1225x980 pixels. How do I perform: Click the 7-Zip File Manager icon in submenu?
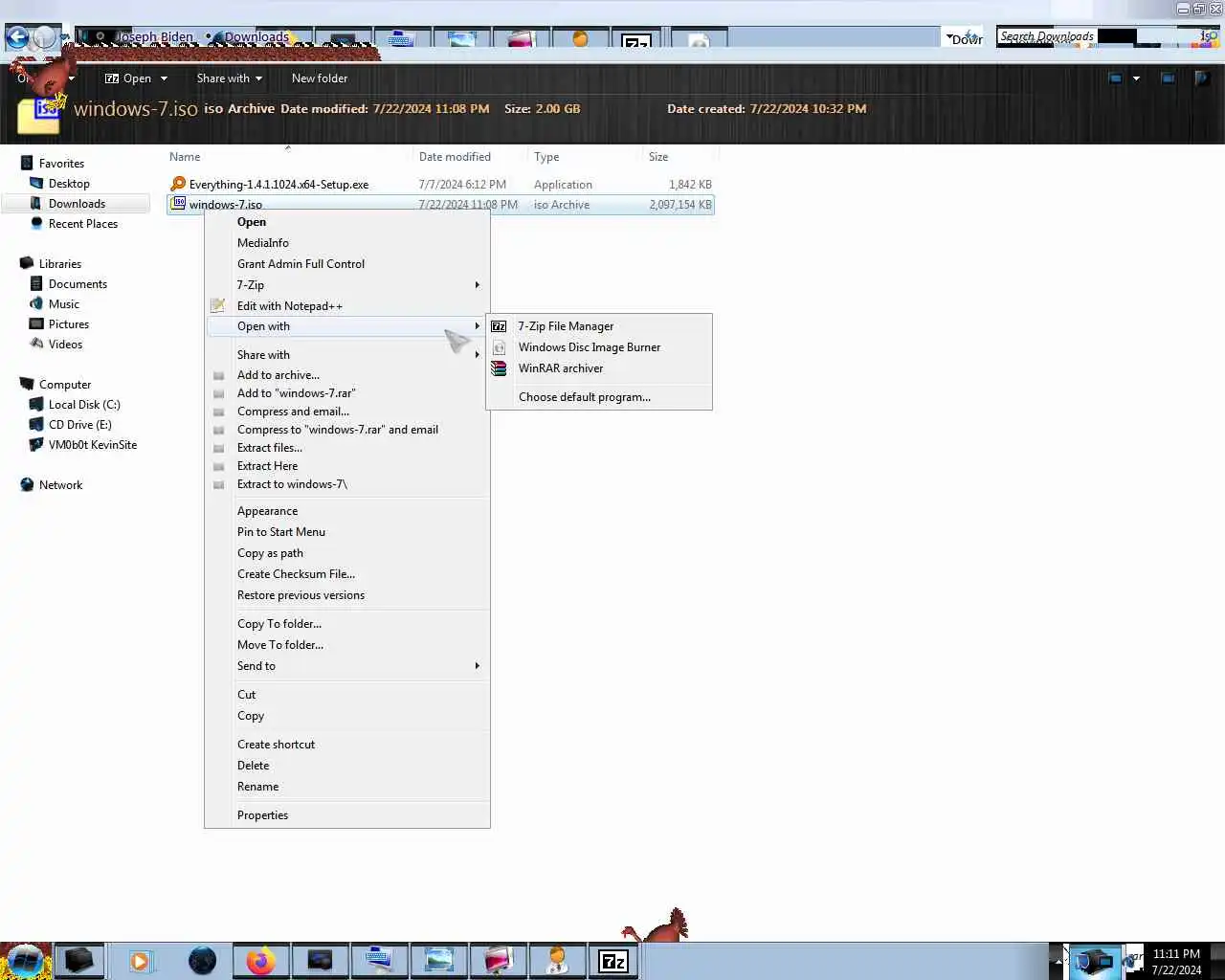coord(499,326)
